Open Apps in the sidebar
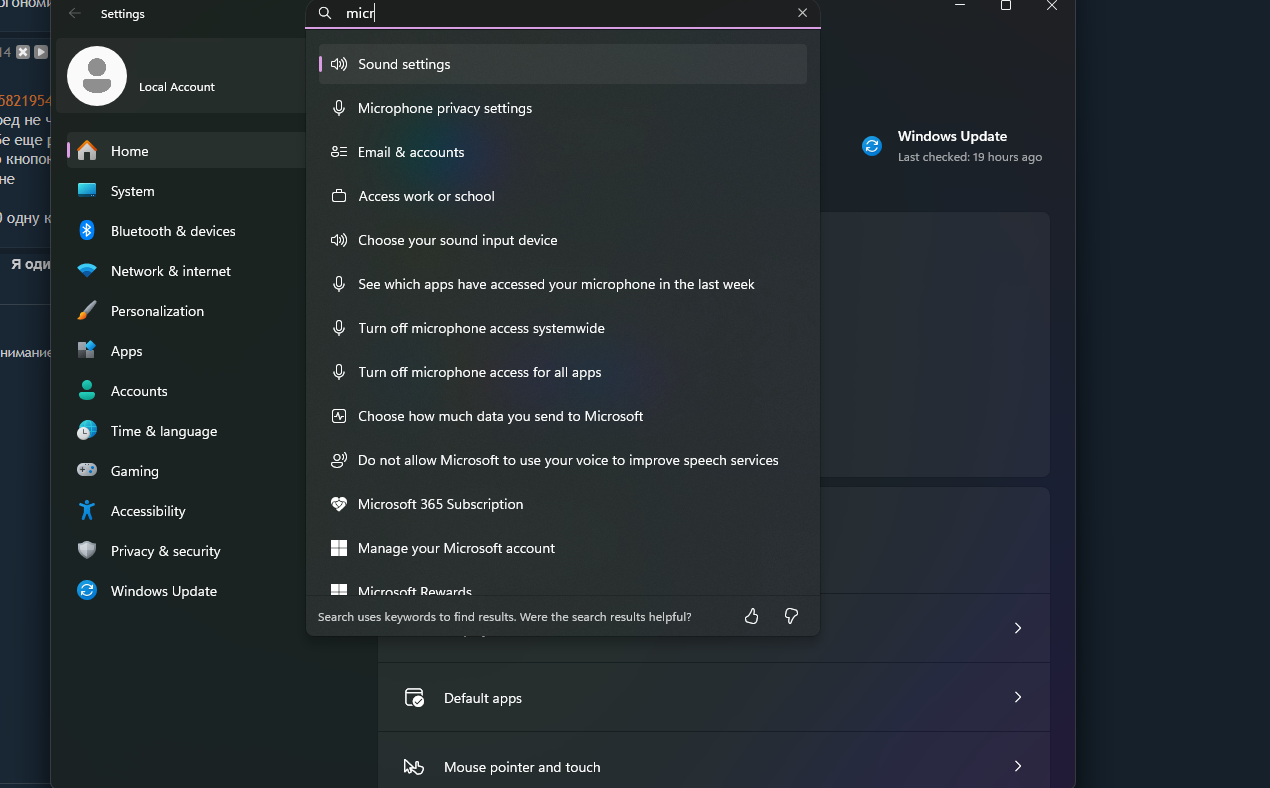This screenshot has width=1270, height=788. click(186, 351)
